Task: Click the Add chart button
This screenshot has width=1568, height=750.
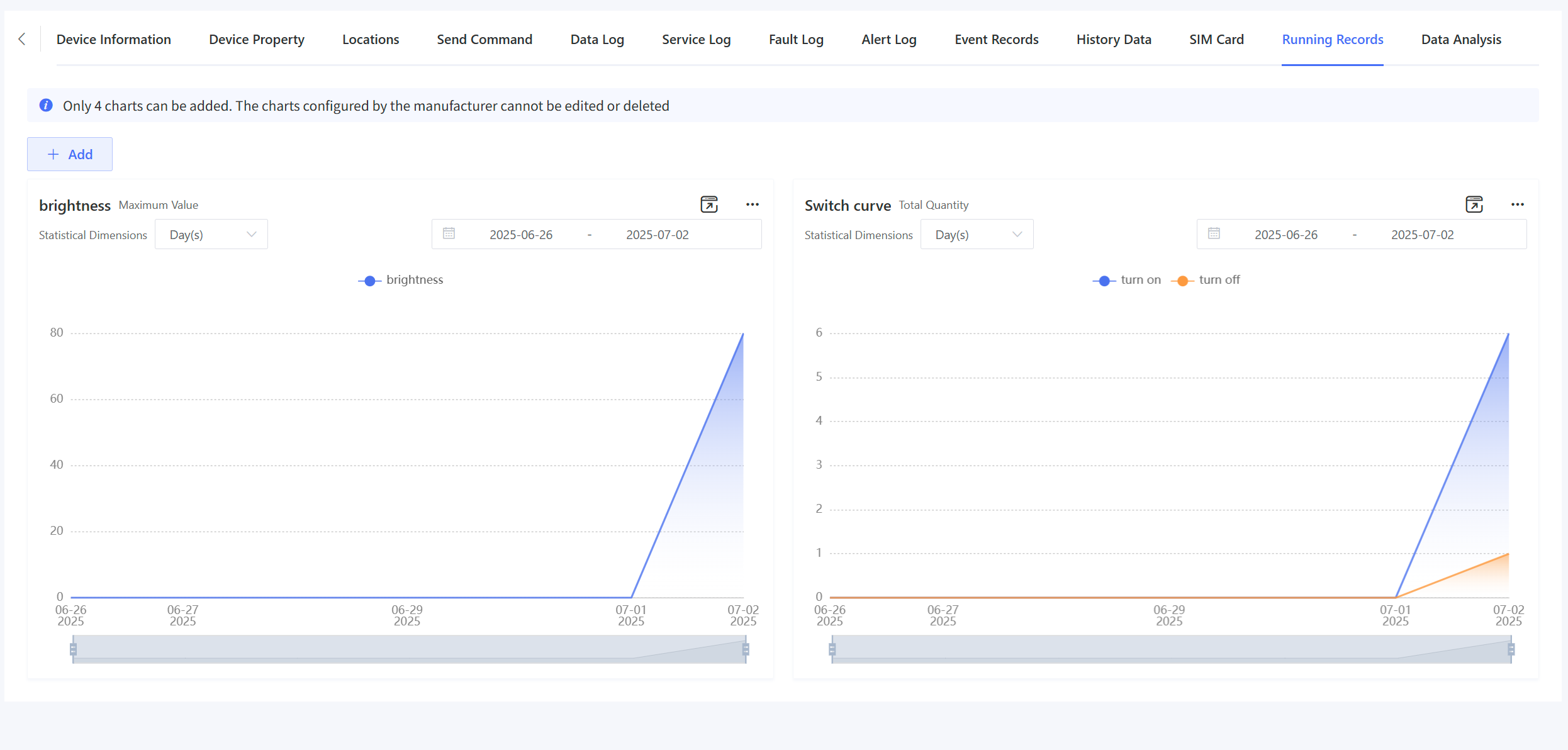Action: coord(70,154)
